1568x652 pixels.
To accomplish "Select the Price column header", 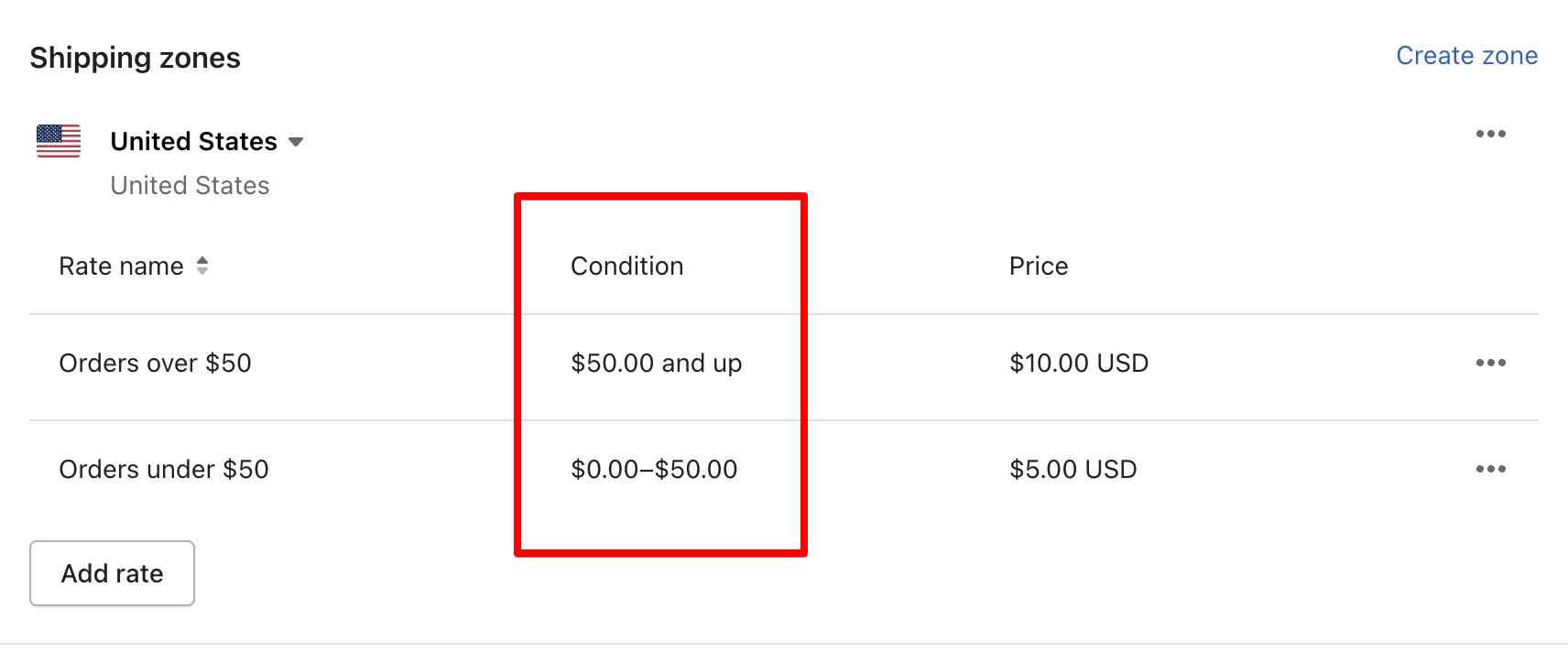I will (x=1039, y=266).
